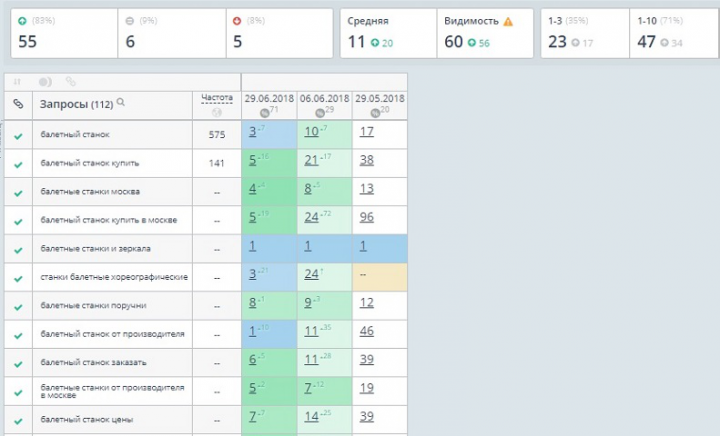Image resolution: width=720 pixels, height=436 pixels.
Task: Click the green up-arrow icon above 55
Action: 22,21
